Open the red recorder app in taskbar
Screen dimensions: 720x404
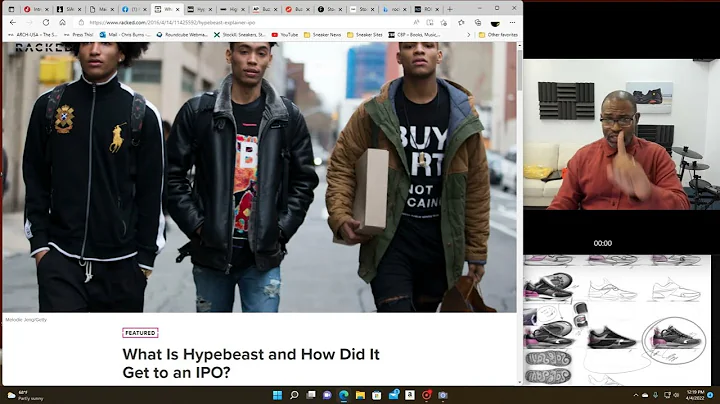coord(427,395)
